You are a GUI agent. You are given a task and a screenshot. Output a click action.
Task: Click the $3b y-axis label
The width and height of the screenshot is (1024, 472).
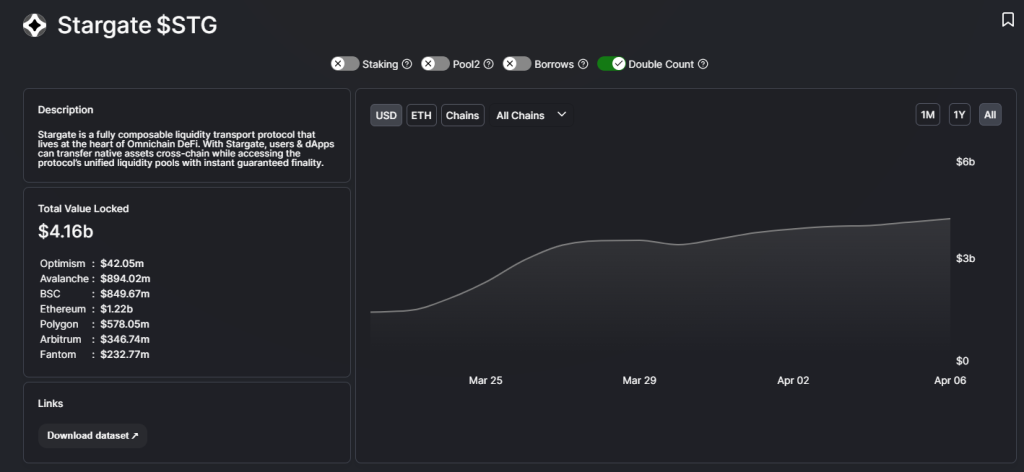(965, 259)
